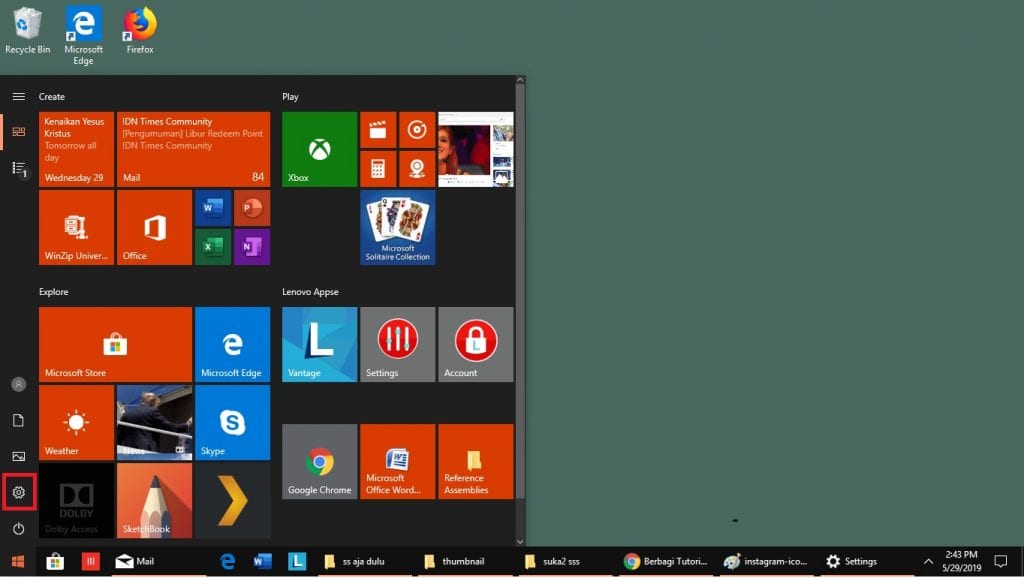
Task: Open Firefox desktop shortcut
Action: (x=140, y=31)
